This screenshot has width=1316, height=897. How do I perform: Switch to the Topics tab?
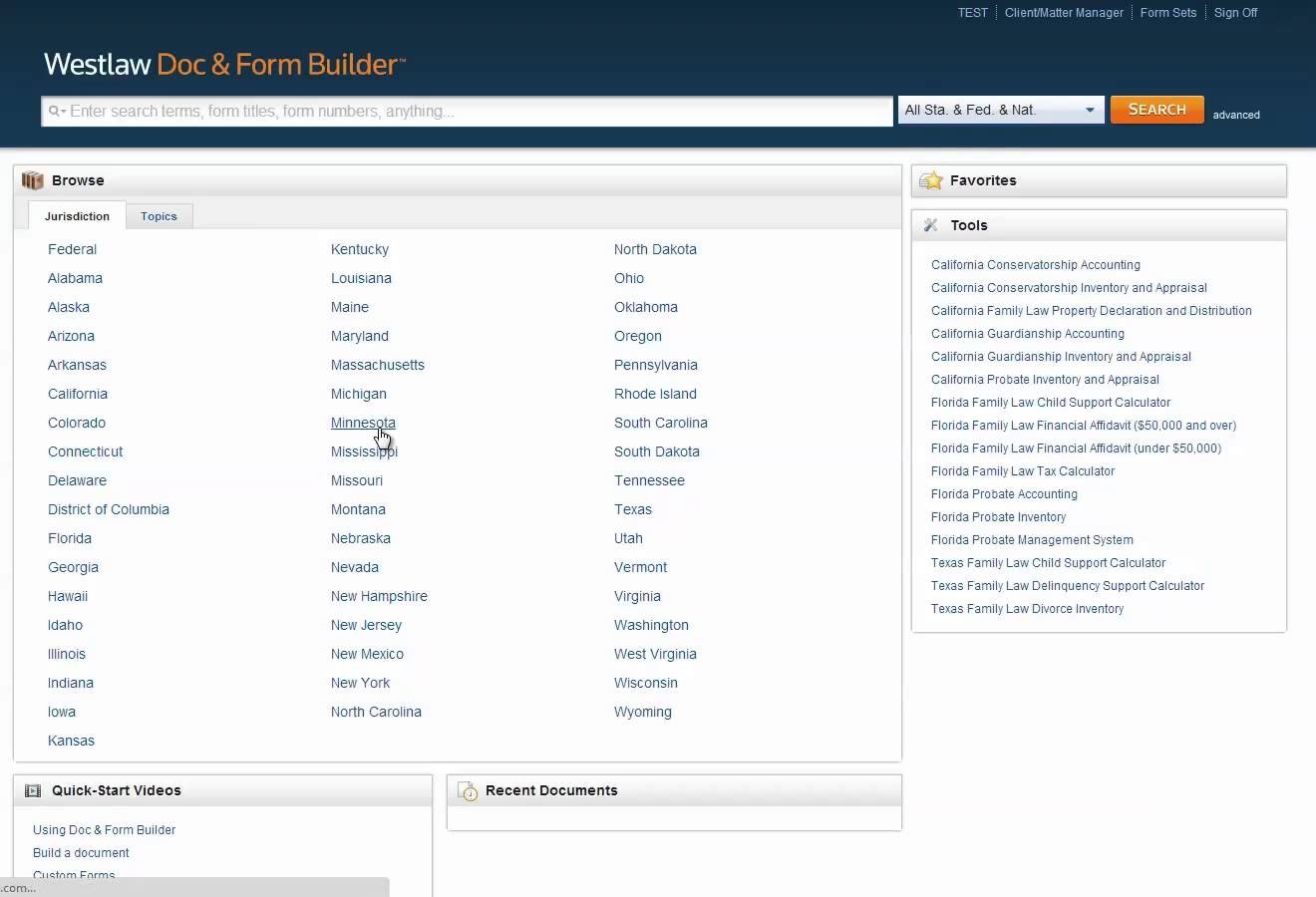(159, 216)
